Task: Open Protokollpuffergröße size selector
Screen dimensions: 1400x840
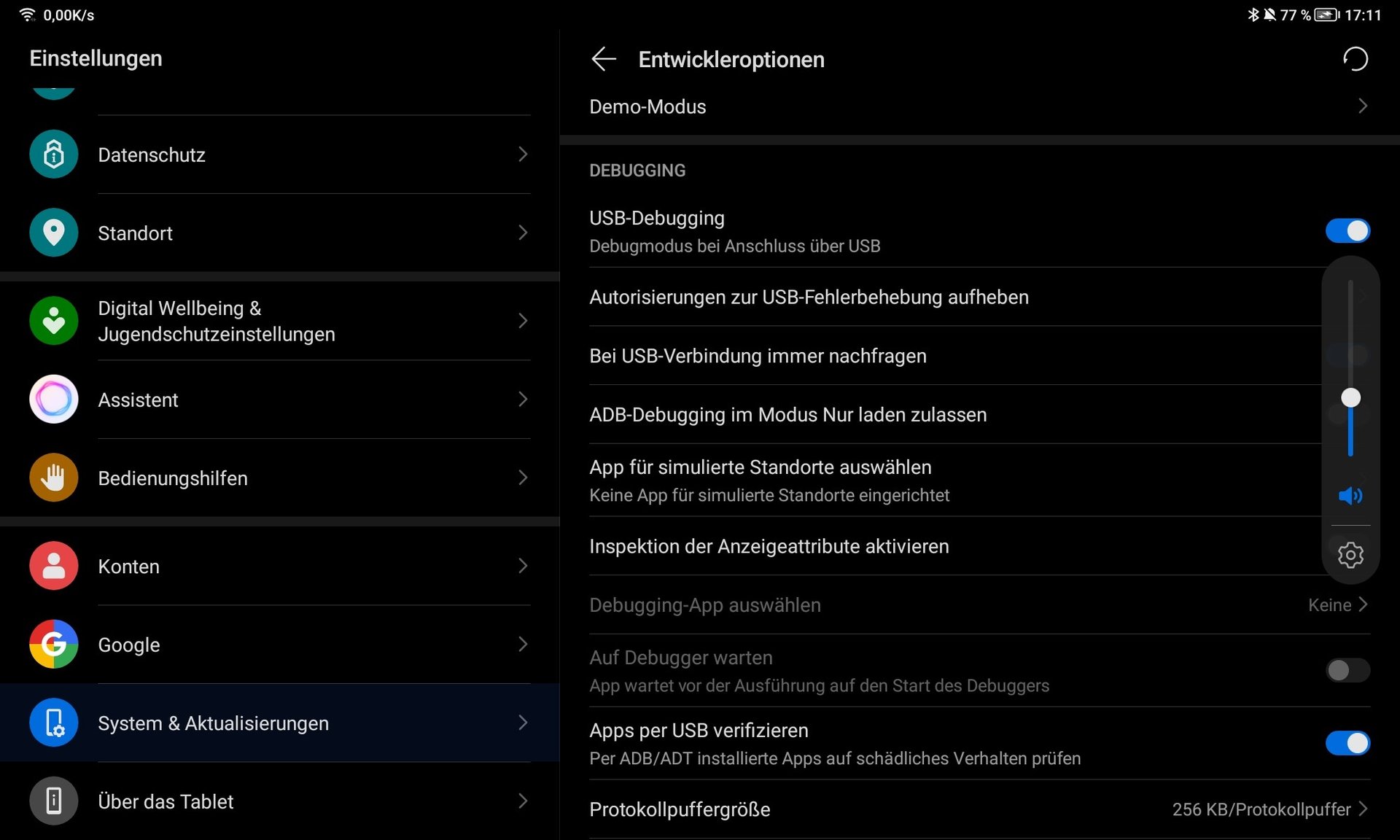Action: (x=1269, y=809)
